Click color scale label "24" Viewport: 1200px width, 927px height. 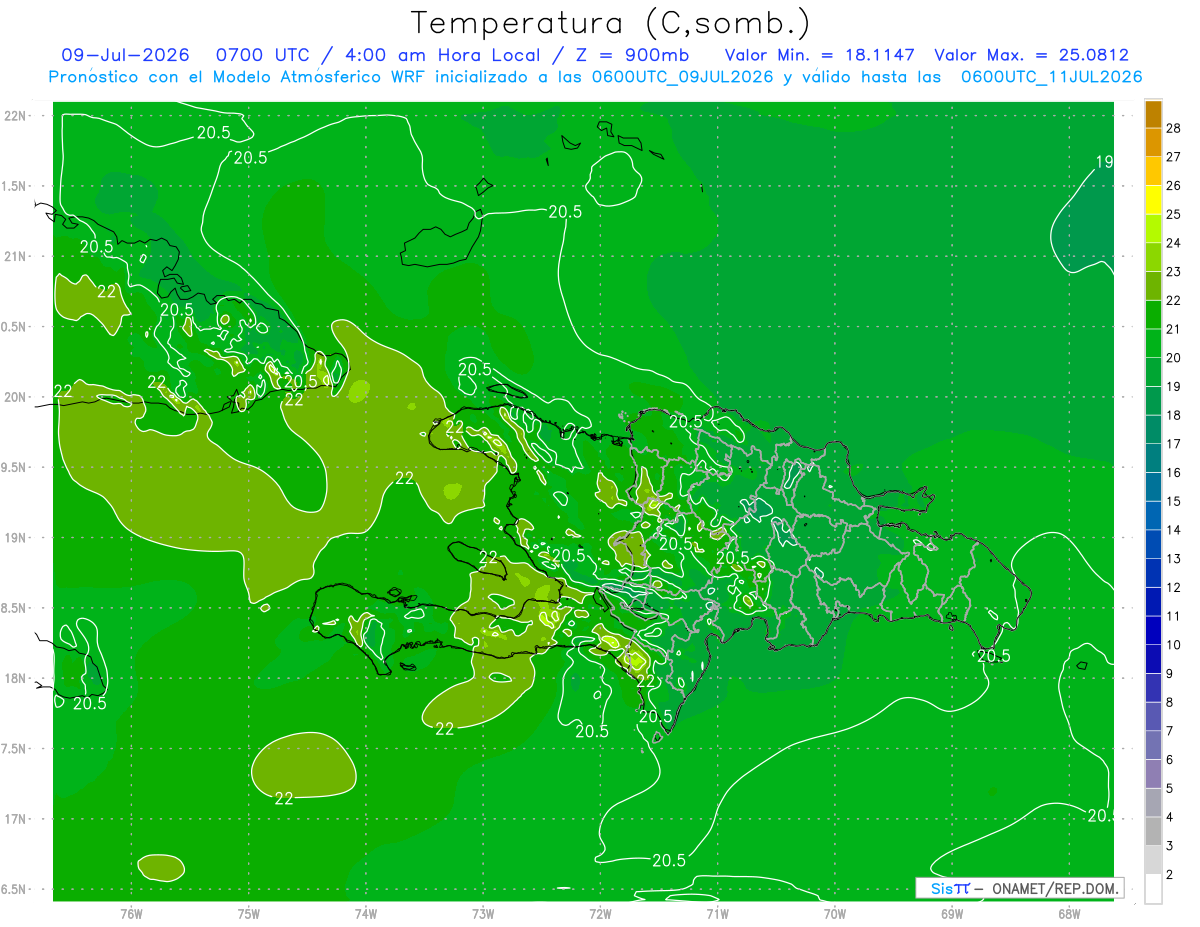(1174, 243)
